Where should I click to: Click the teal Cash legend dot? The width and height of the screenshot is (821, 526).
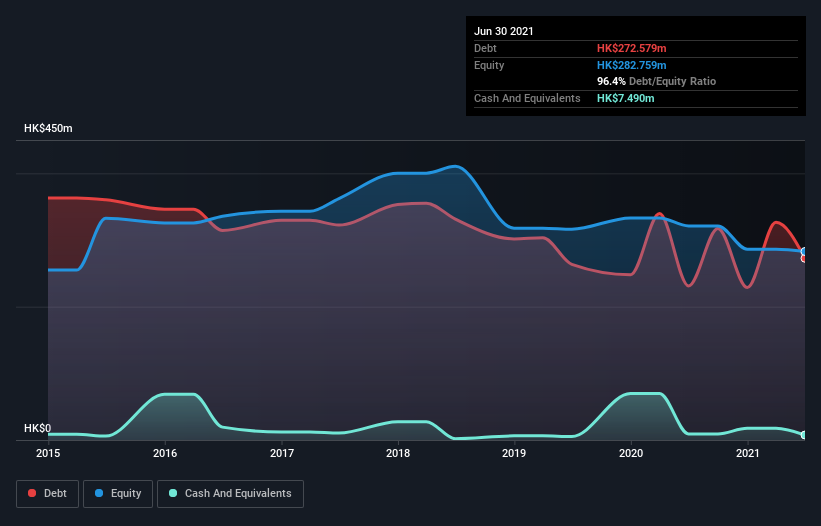point(173,493)
